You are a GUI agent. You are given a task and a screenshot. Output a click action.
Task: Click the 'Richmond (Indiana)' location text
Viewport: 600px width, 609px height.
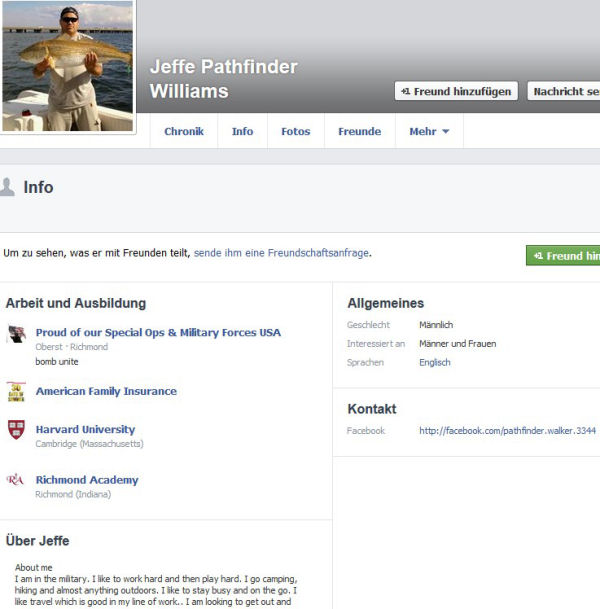point(73,494)
